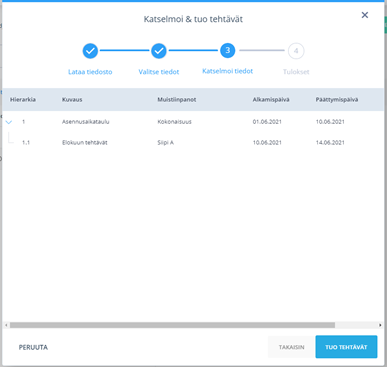The width and height of the screenshot is (387, 367).
Task: Click the Päättymispäivä column header
Action: click(337, 100)
